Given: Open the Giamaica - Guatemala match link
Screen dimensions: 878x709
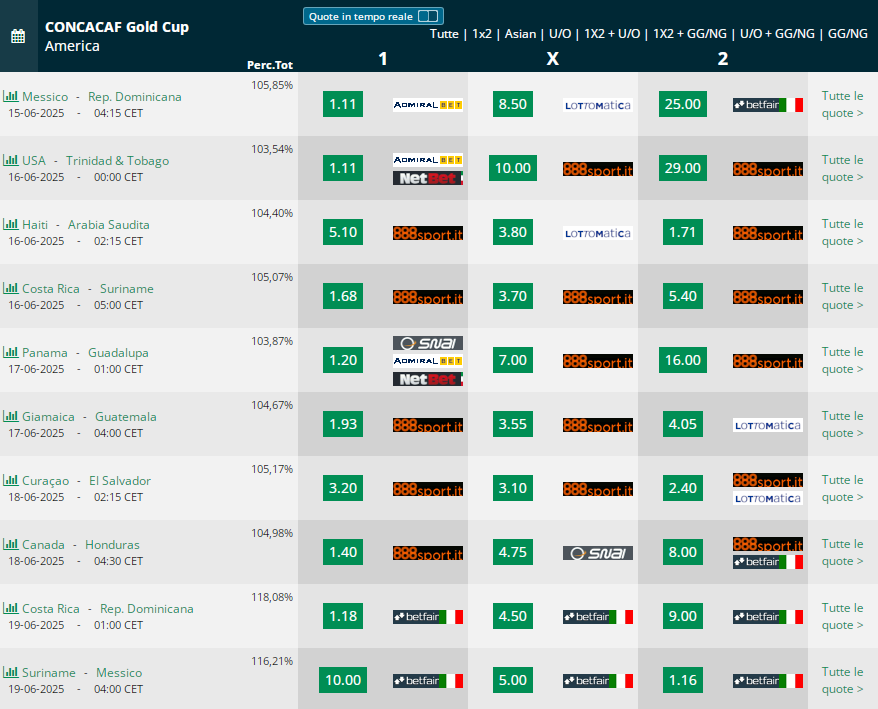Looking at the screenshot, I should pyautogui.click(x=89, y=417).
